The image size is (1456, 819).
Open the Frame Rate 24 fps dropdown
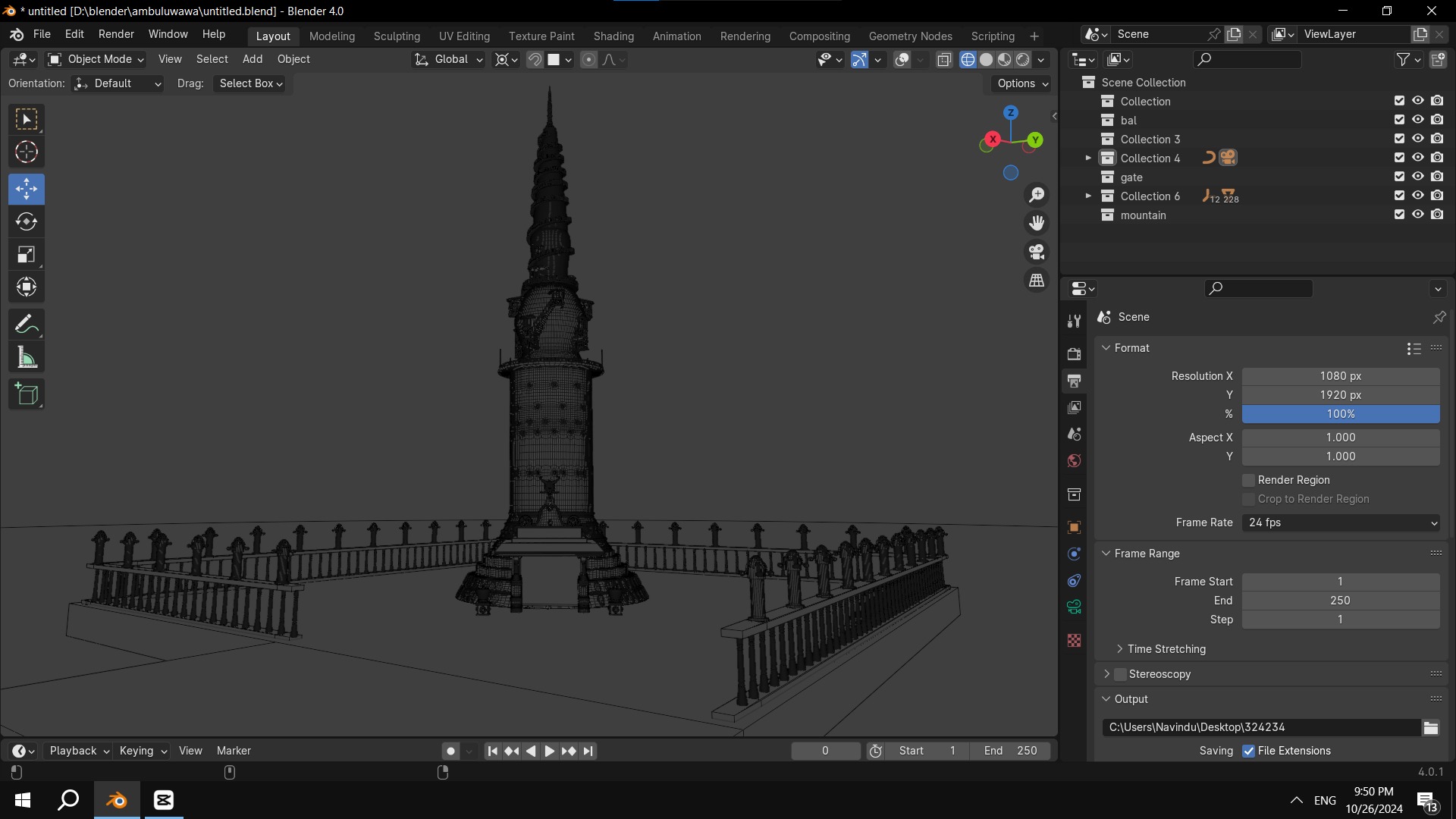click(x=1341, y=522)
